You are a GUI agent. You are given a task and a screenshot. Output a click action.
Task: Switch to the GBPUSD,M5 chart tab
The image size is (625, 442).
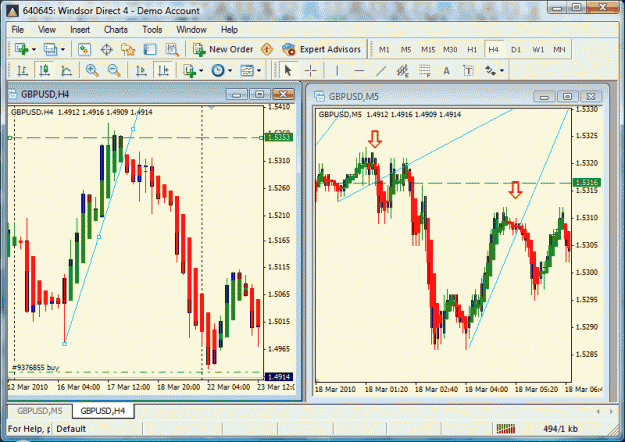[40, 411]
